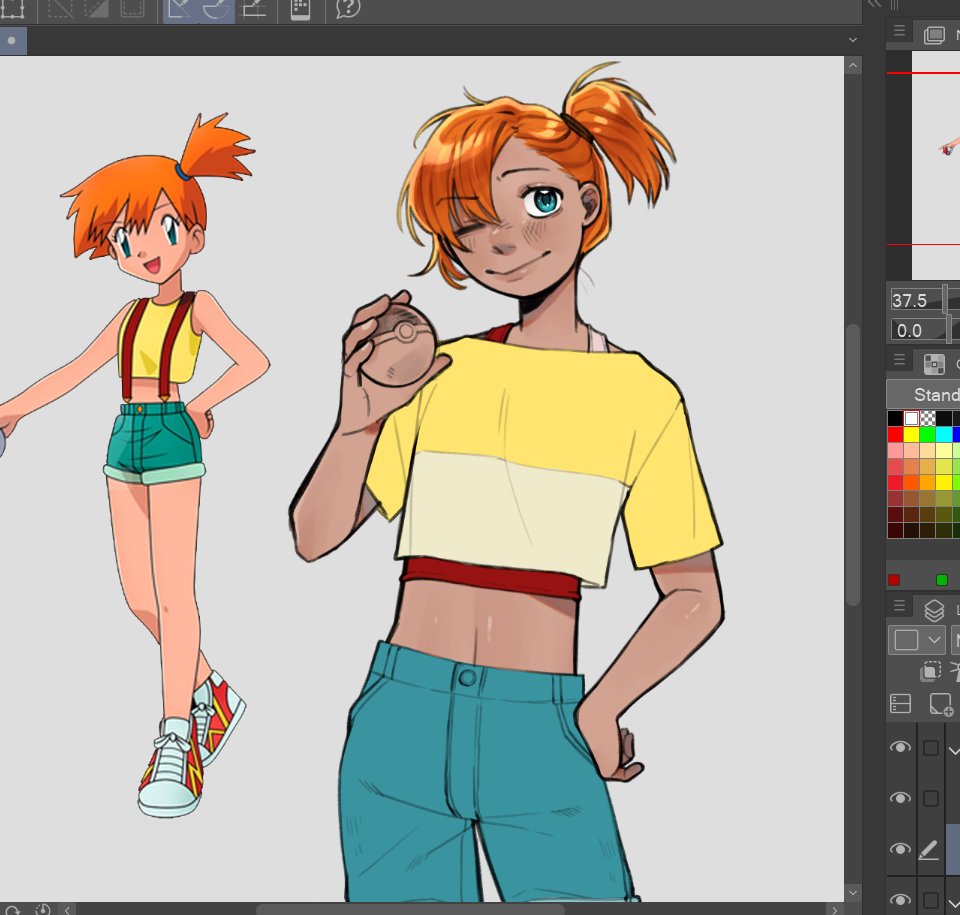Image resolution: width=960 pixels, height=915 pixels.
Task: Click the canvas horizontal scrollbar thumb
Action: 410,910
